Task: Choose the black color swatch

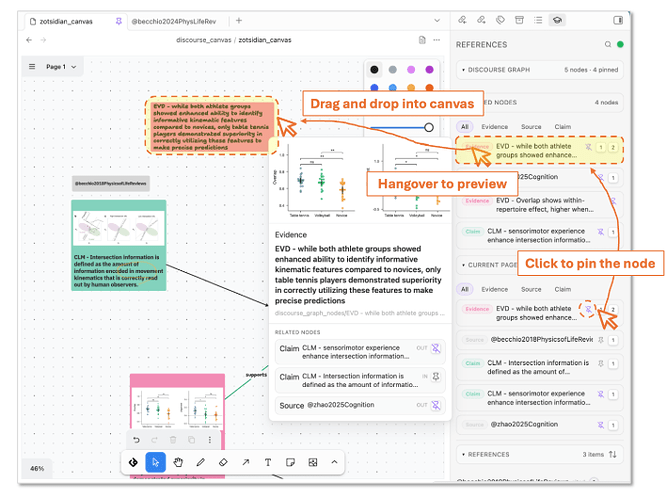Action: pos(374,69)
